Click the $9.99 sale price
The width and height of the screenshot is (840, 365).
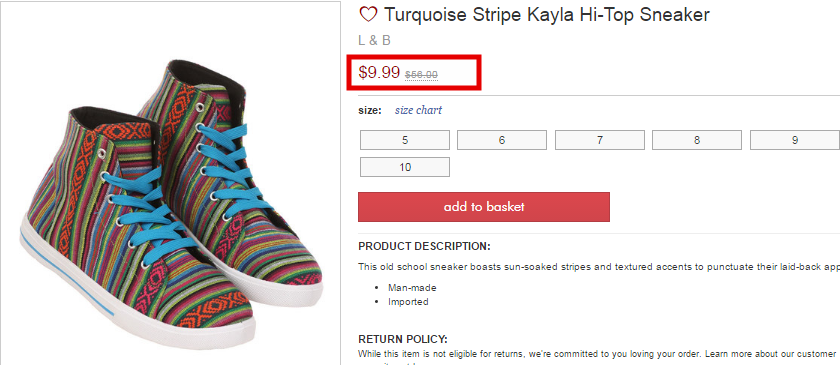pos(379,72)
